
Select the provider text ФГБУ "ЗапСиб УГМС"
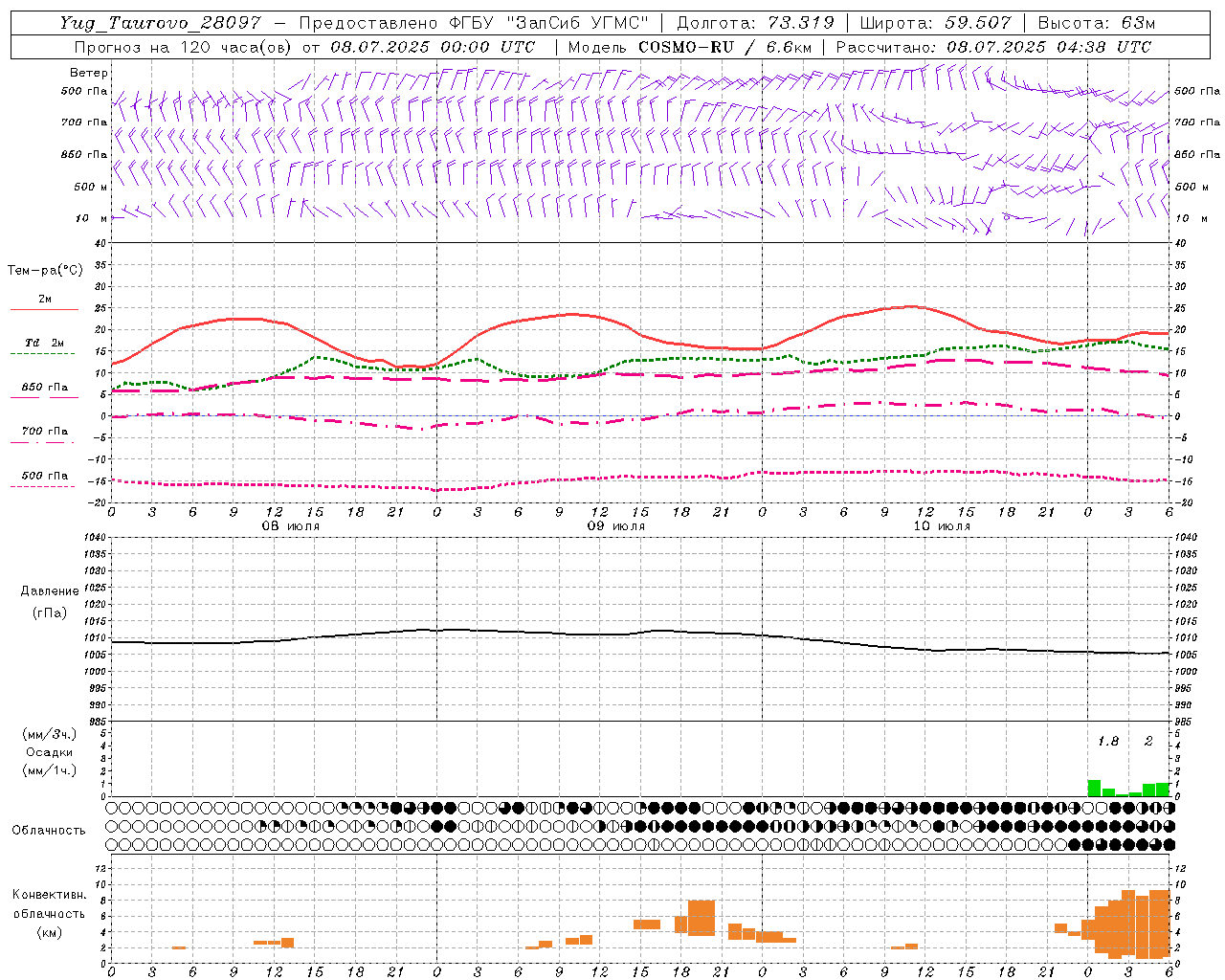coord(550,23)
